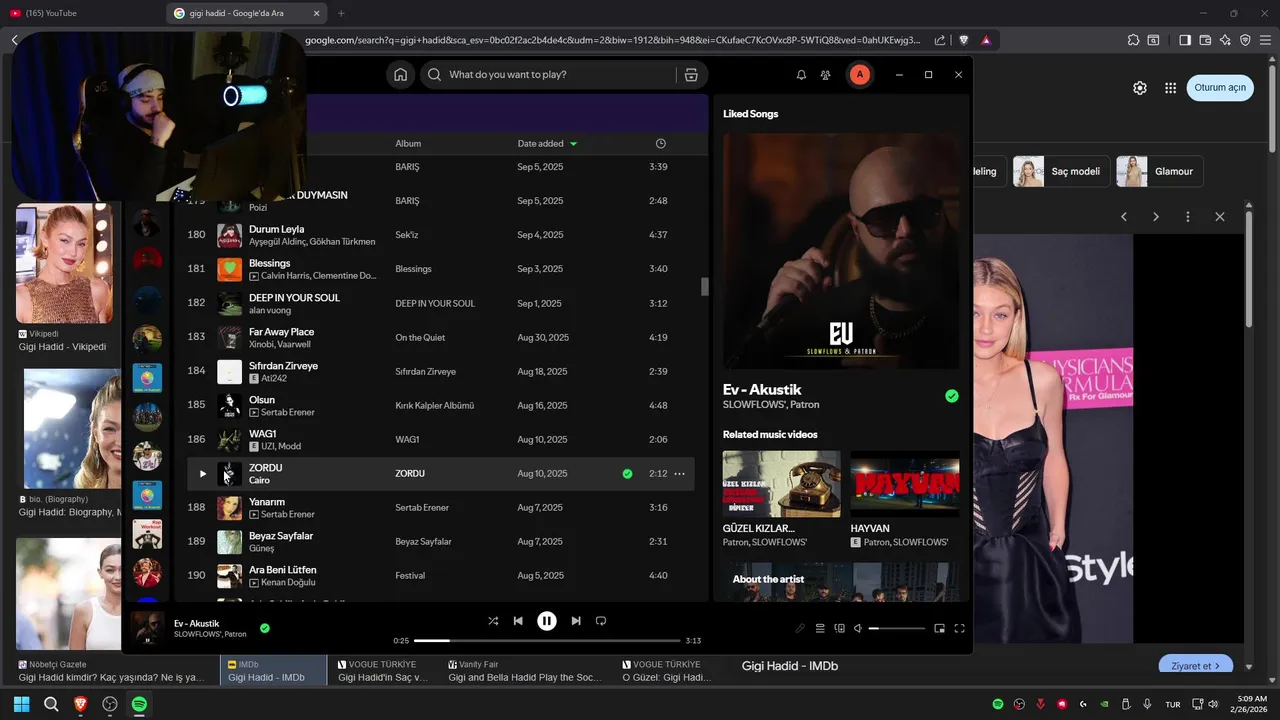Open Connect to a device icon

pos(840,628)
